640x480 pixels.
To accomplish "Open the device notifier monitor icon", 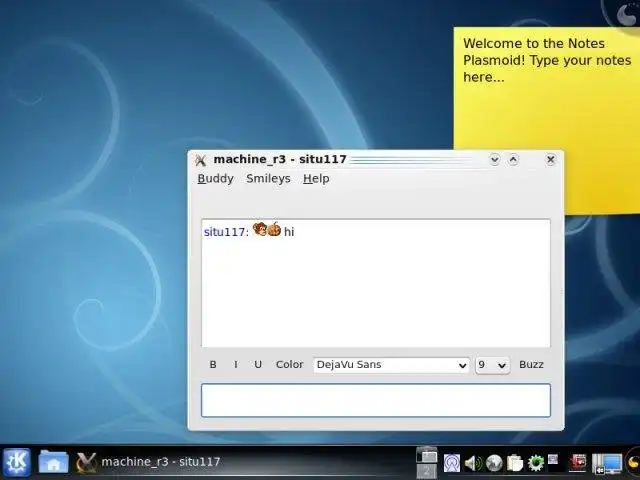I will 607,464.
